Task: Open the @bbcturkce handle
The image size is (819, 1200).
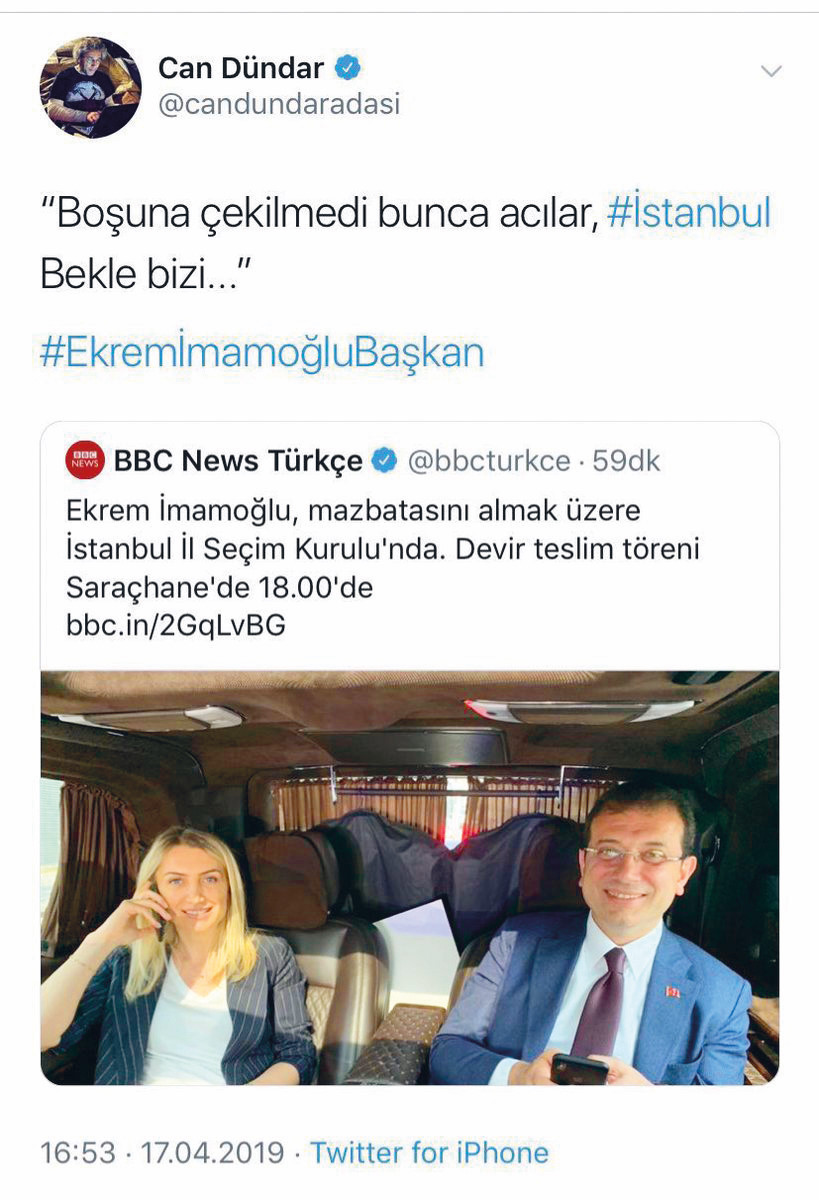Action: pos(487,461)
